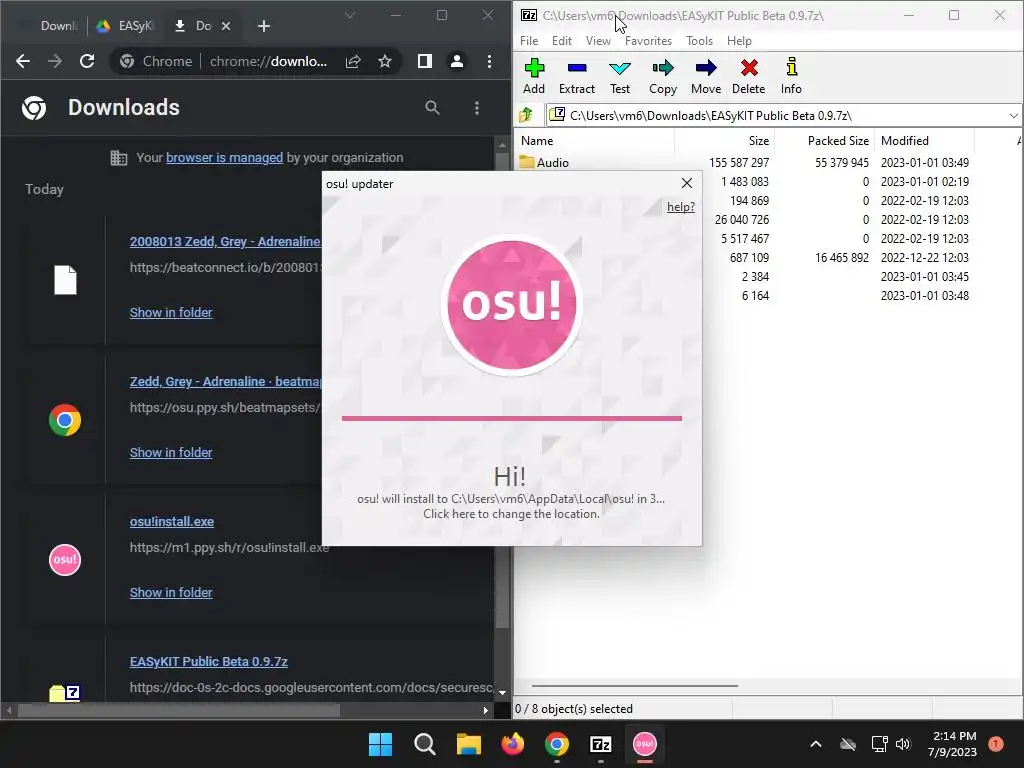Screen dimensions: 1024x768
Task: Open Downloads page more actions menu
Action: coord(477,108)
